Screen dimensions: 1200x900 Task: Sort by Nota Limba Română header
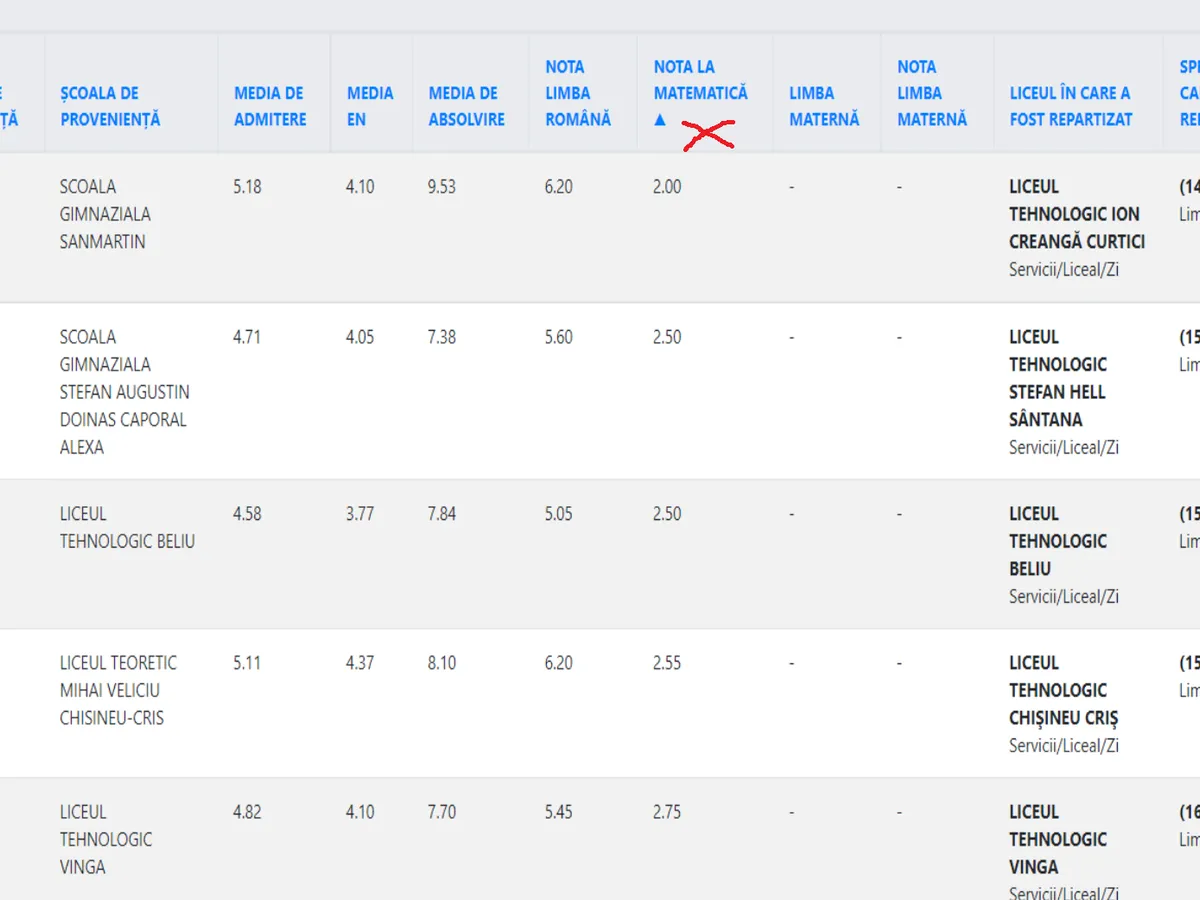pyautogui.click(x=578, y=93)
